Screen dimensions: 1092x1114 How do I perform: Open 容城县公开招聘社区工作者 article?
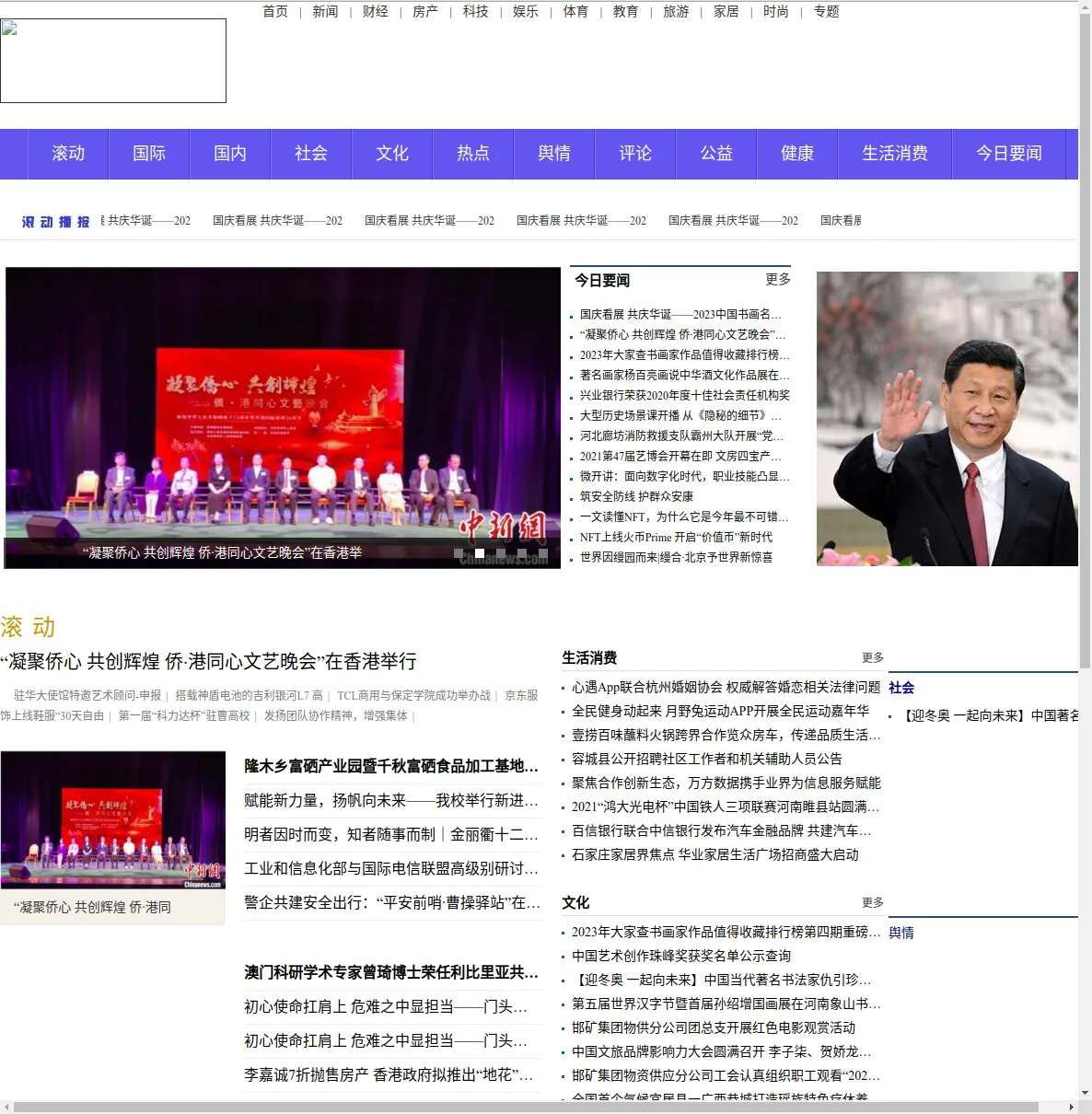(707, 760)
